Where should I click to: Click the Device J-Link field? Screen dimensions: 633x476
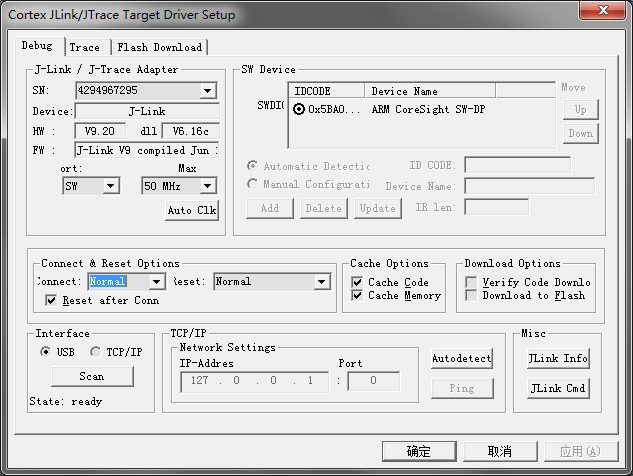(x=147, y=111)
